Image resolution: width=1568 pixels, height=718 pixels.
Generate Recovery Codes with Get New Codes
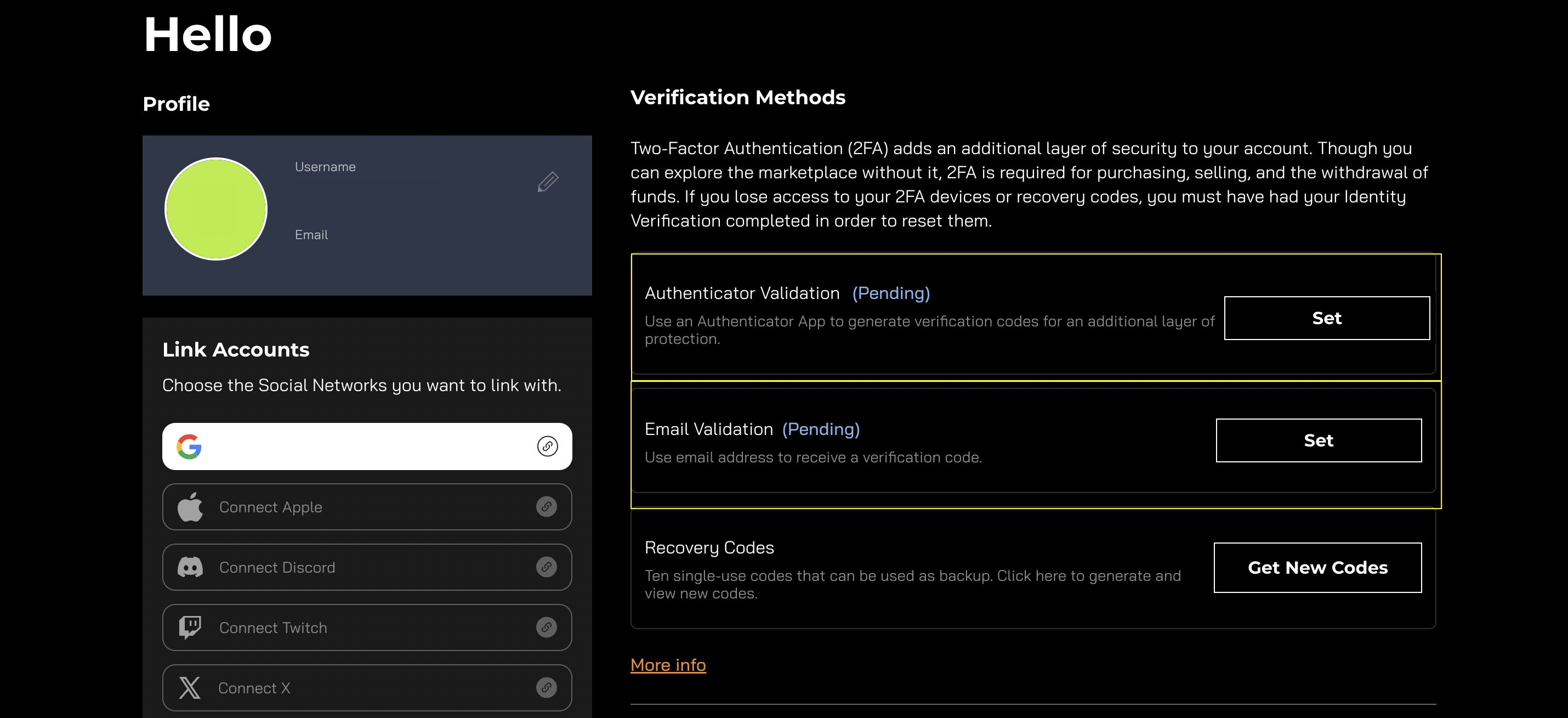click(1317, 568)
